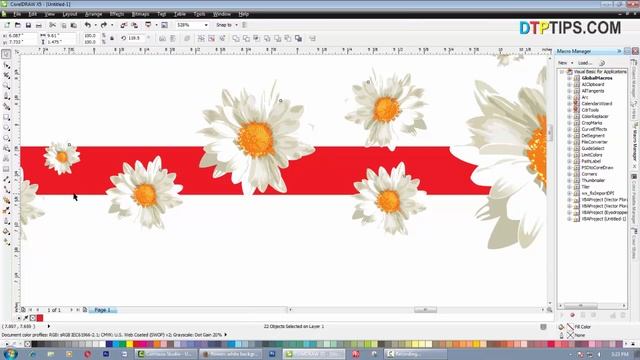Click the add page icon before page counter
640x360 pixels.
[23, 310]
